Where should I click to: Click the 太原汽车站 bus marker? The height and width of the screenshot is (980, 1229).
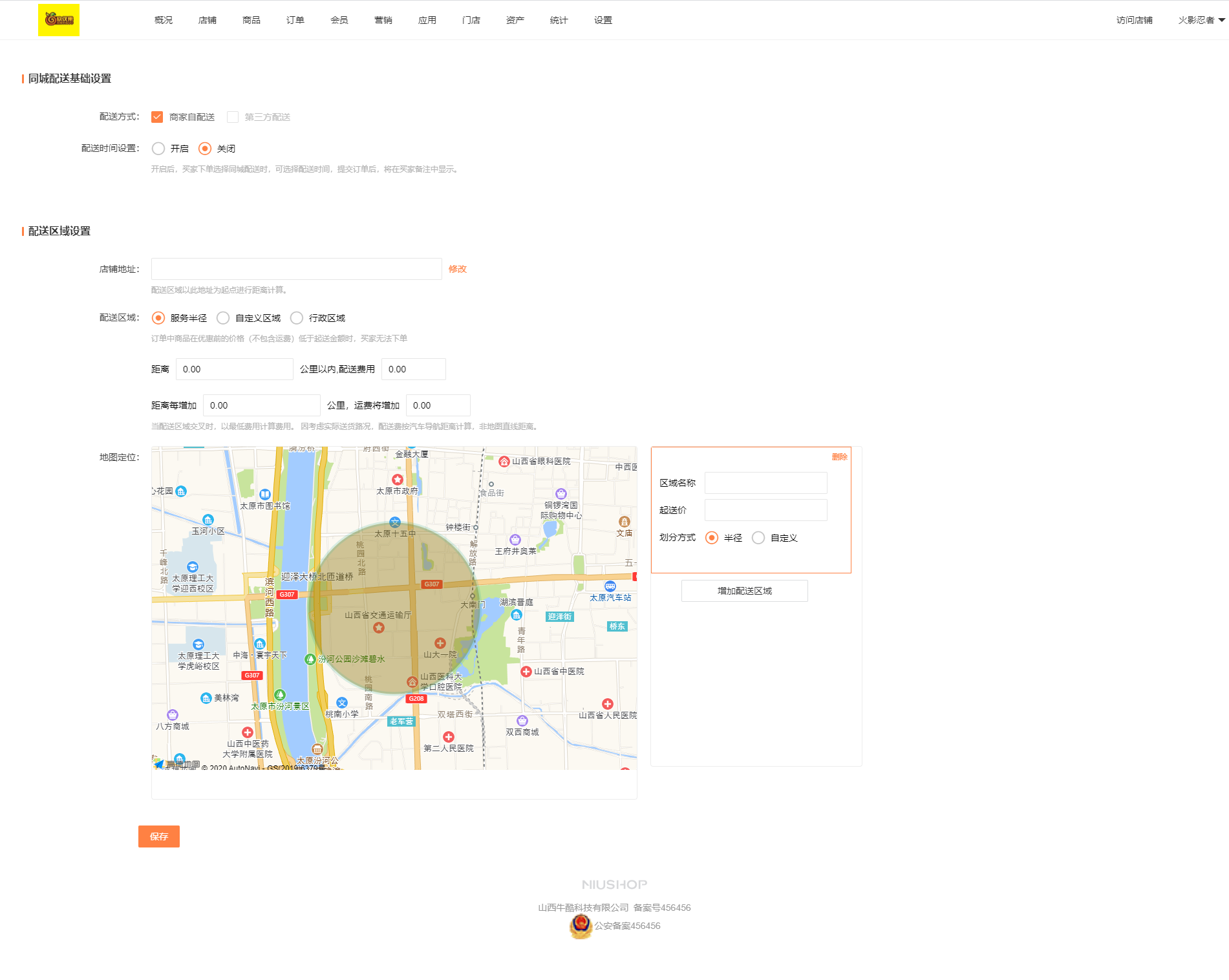(x=610, y=586)
